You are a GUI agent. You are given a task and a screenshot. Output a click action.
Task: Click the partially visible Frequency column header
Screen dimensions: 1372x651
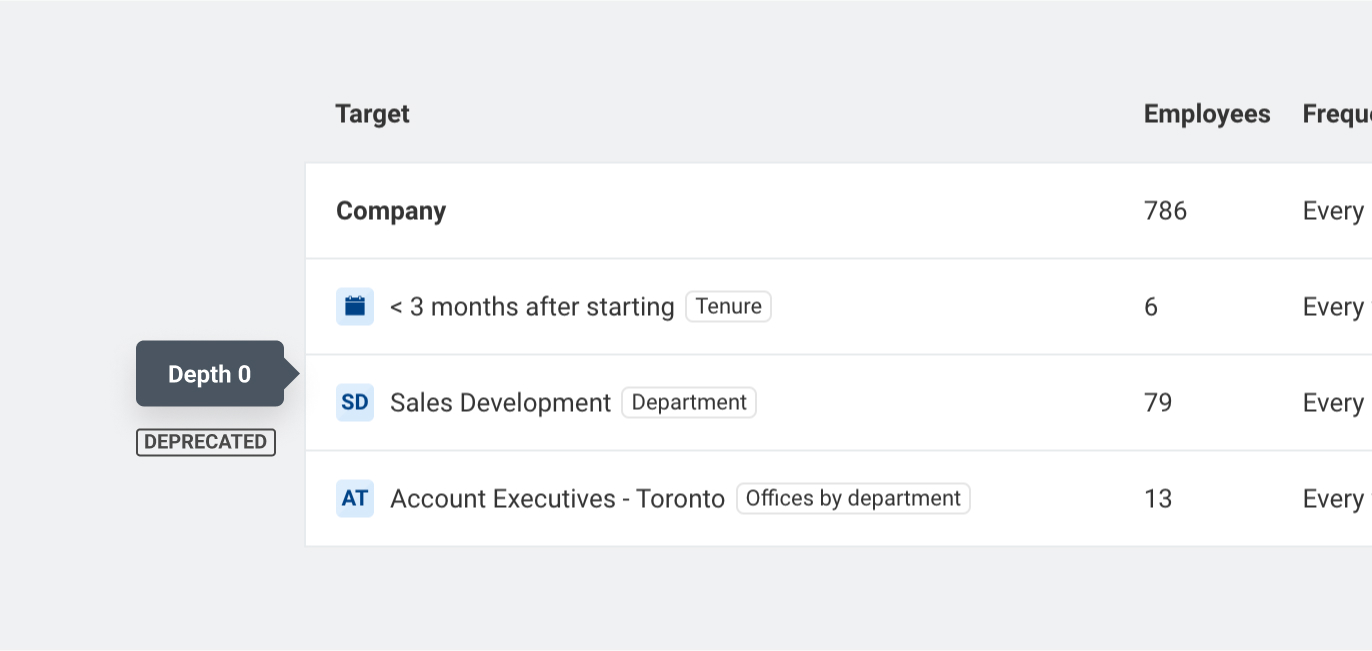[1336, 114]
